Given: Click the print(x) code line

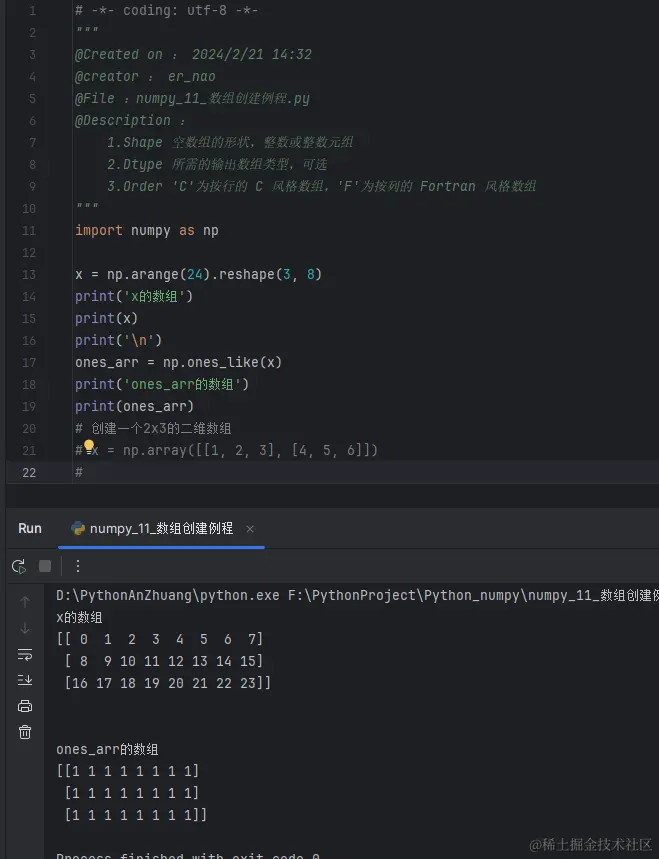Looking at the screenshot, I should [106, 318].
